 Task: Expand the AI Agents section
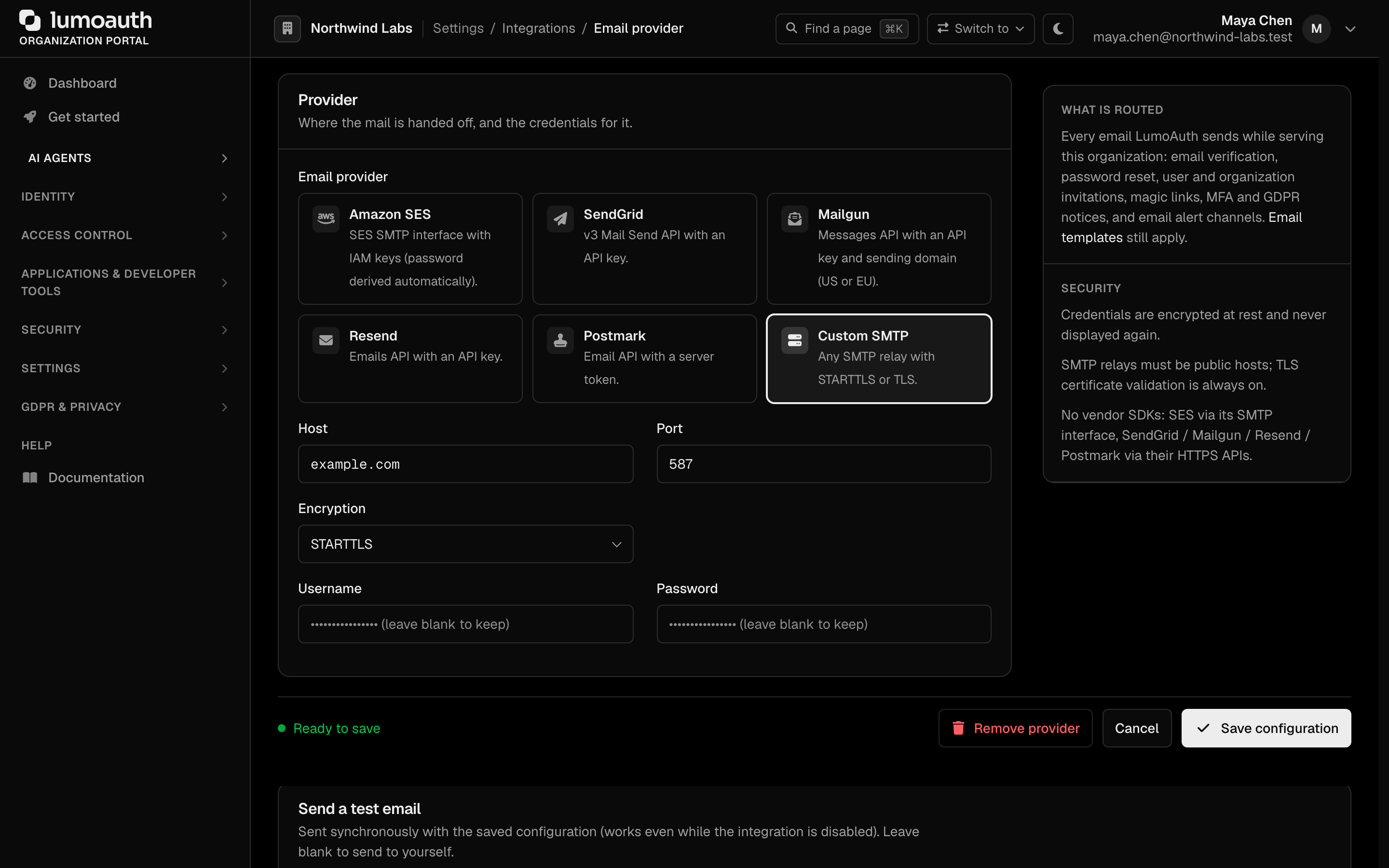point(125,159)
